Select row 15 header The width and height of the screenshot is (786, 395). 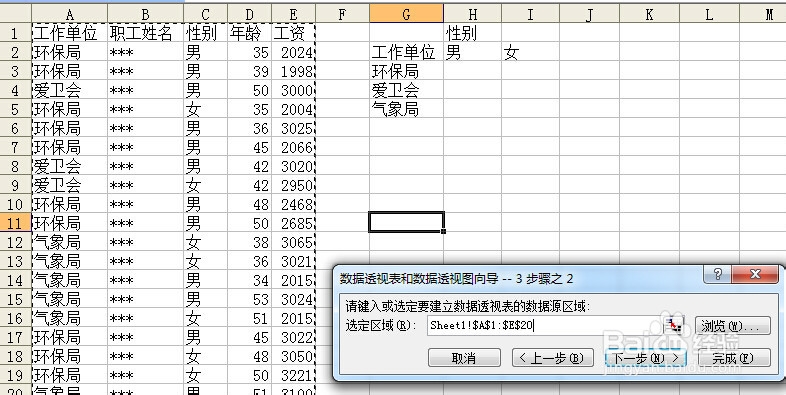[16, 299]
